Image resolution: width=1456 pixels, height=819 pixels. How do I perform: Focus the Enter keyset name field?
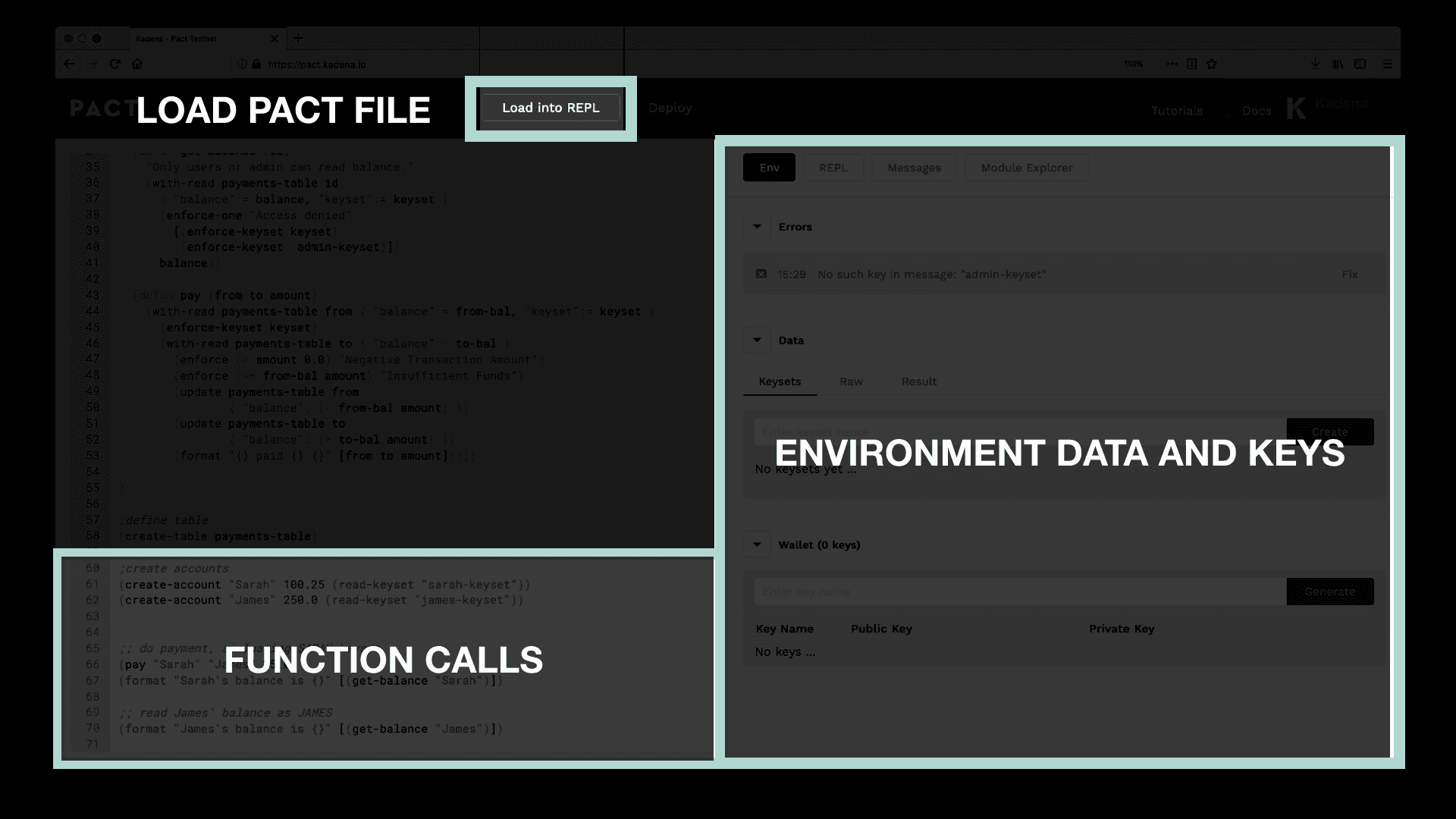point(1020,431)
